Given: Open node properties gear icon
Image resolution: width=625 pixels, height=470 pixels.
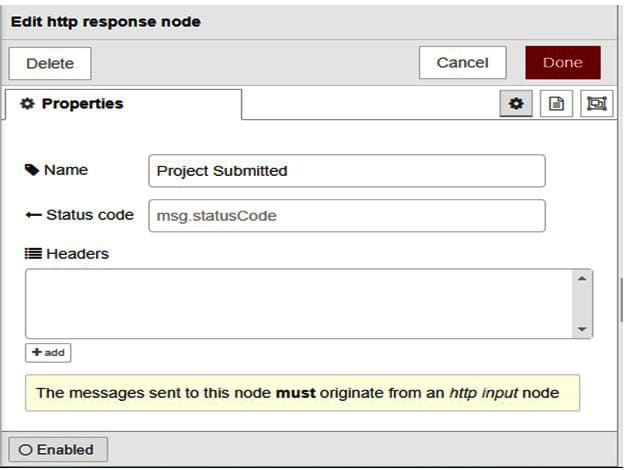Looking at the screenshot, I should 516,104.
